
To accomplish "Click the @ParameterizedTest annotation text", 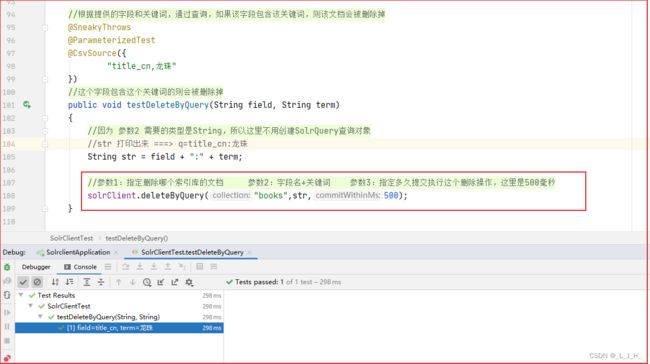I will click(x=112, y=40).
